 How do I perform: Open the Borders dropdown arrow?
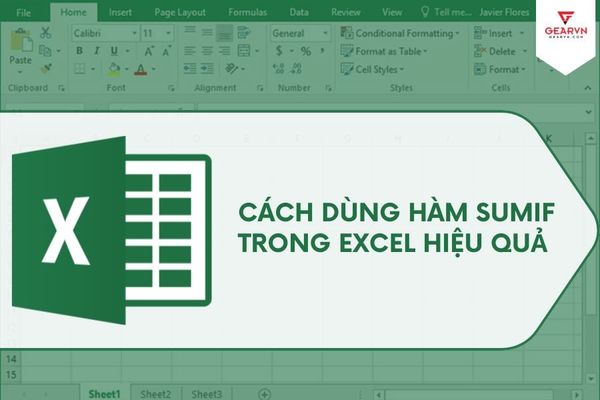(x=93, y=69)
